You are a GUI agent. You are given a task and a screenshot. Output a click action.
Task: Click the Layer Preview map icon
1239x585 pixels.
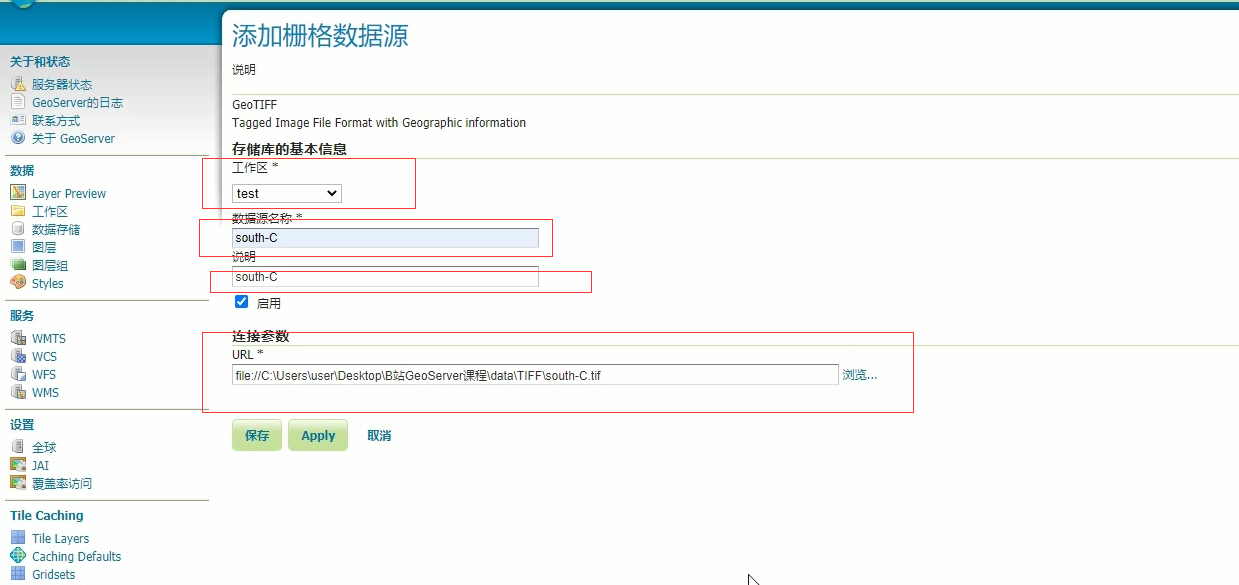18,193
